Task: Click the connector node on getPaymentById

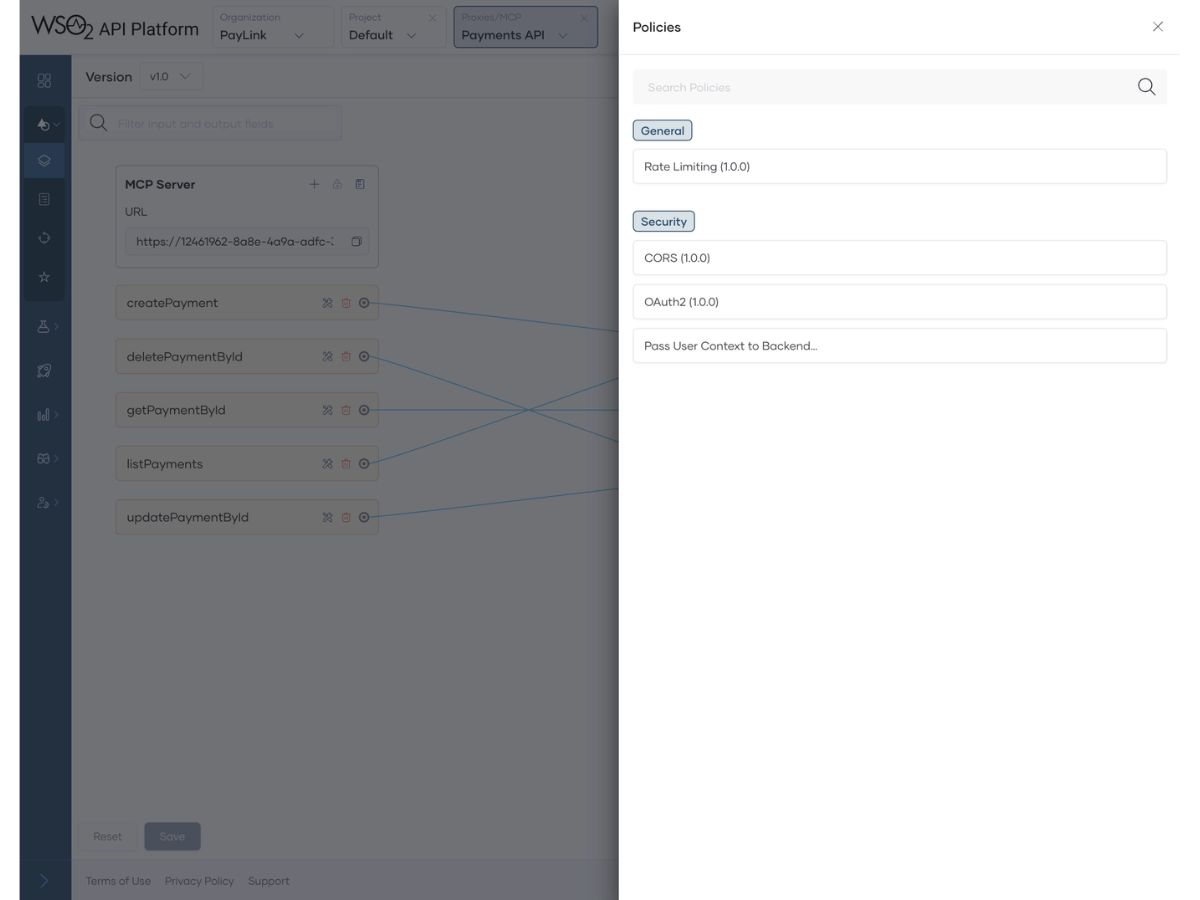Action: pyautogui.click(x=364, y=410)
